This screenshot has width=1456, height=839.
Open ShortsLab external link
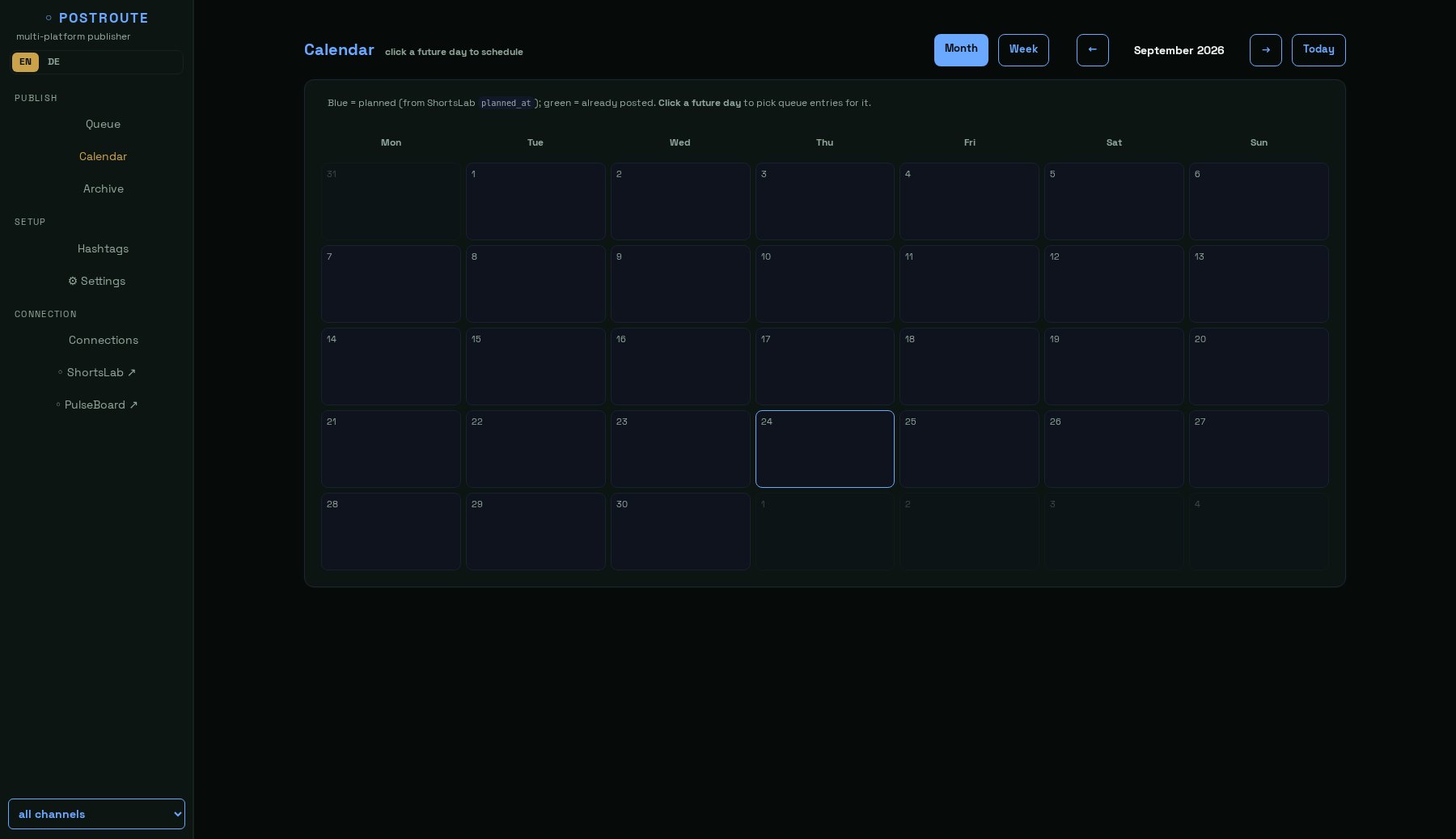tap(96, 372)
